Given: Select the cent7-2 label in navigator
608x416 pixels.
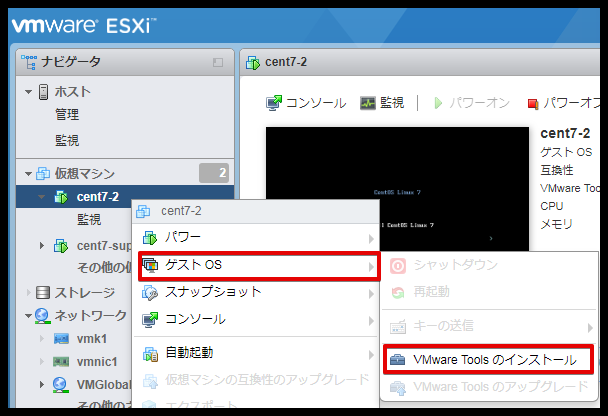Looking at the screenshot, I should (98, 197).
